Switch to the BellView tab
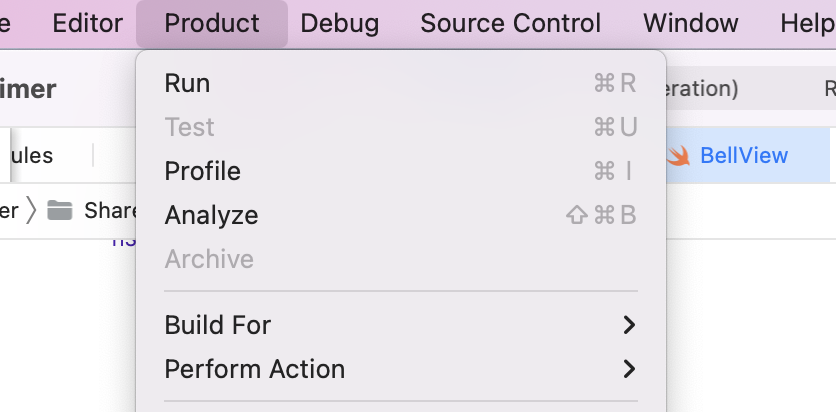Screen dimensions: 836x412 (x=743, y=155)
